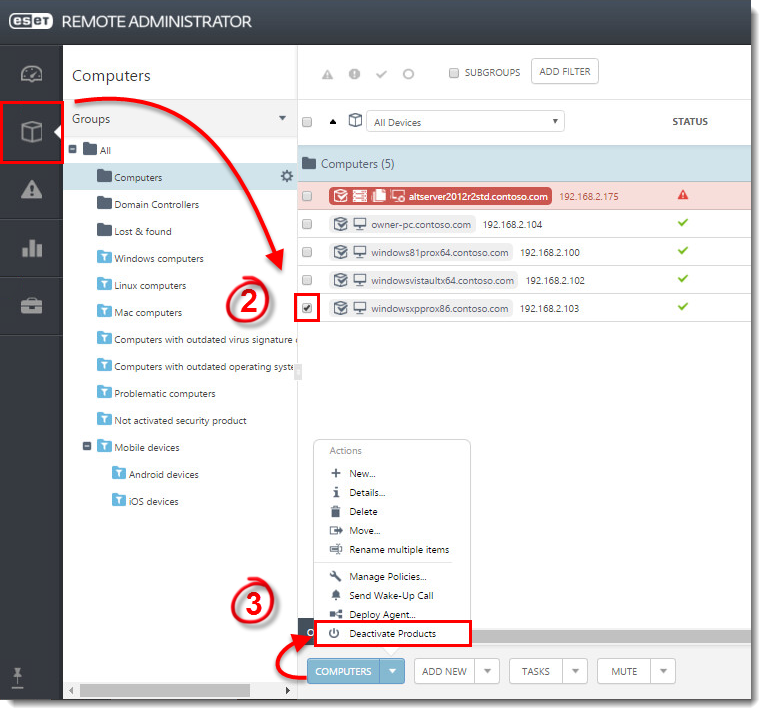The width and height of the screenshot is (766, 715).
Task: Open the TASKS dropdown arrow
Action: coord(575,671)
